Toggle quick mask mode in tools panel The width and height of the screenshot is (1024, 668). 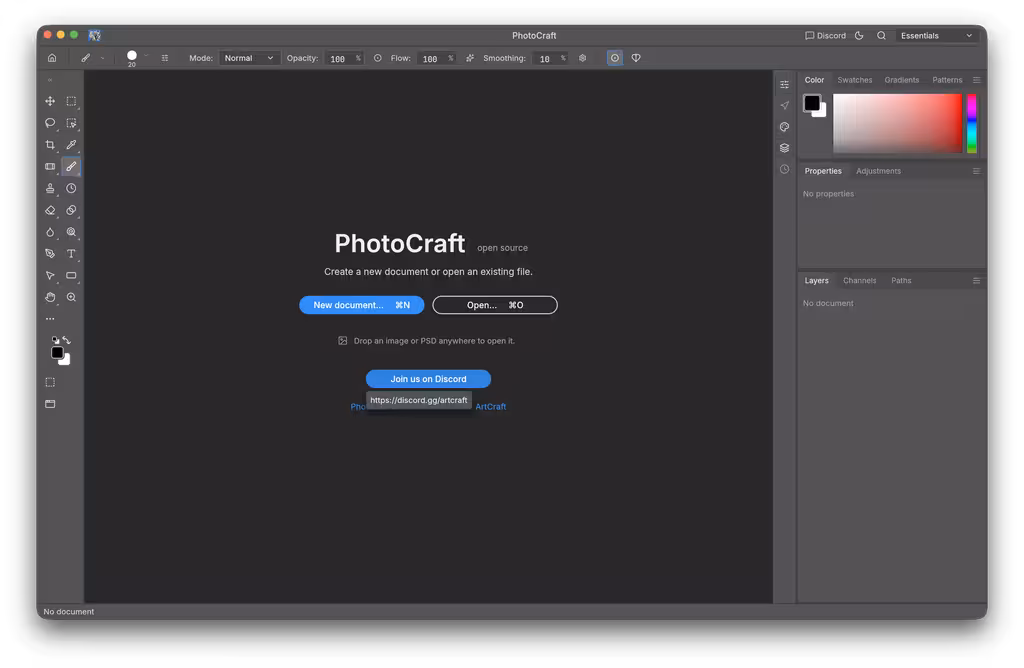[50, 382]
